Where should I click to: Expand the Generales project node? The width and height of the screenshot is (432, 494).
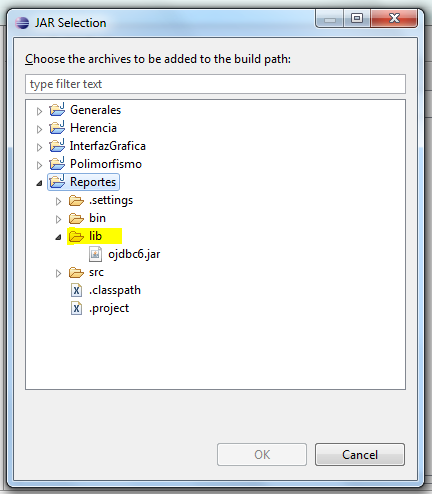pyautogui.click(x=39, y=111)
